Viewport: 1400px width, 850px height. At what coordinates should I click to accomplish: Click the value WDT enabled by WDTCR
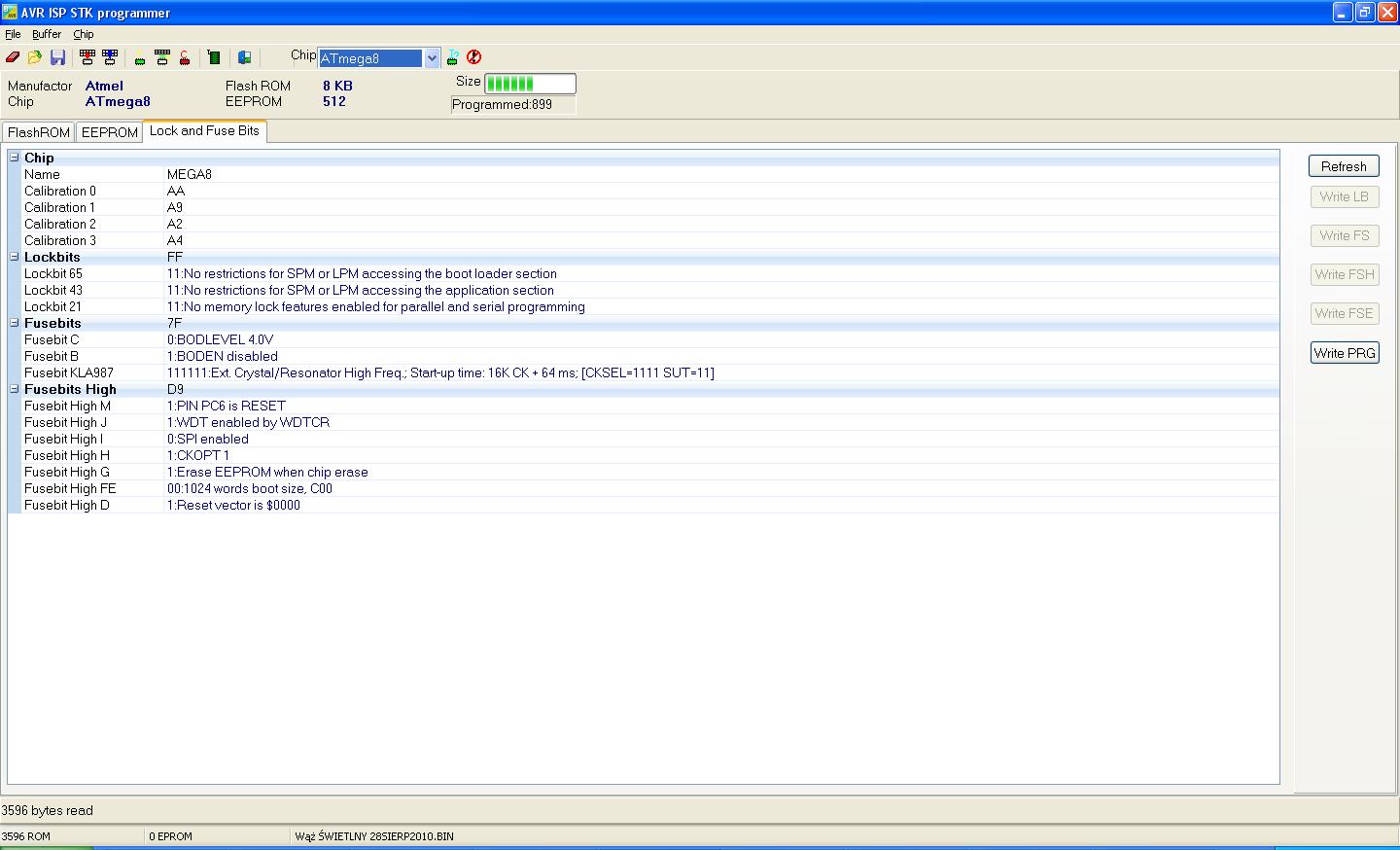tap(248, 422)
